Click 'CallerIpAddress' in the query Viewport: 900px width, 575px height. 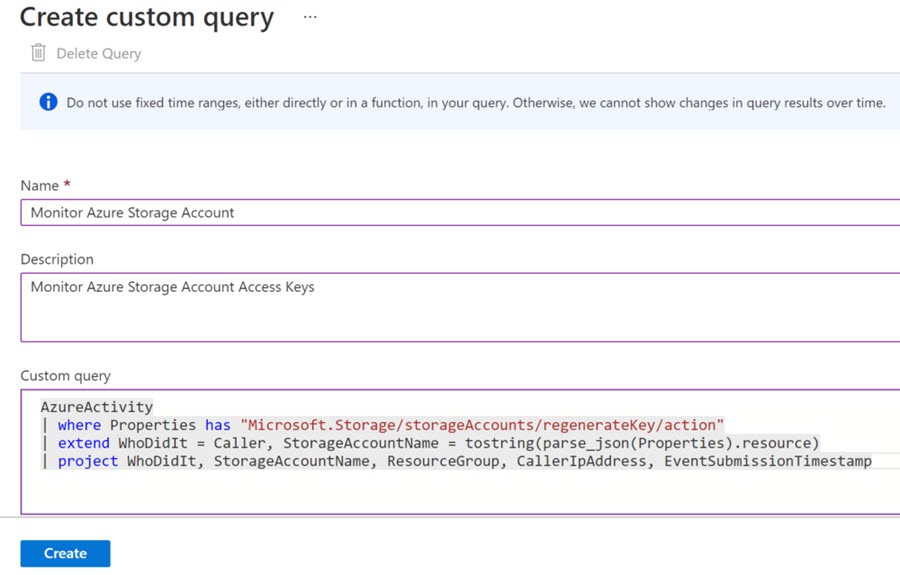(581, 461)
